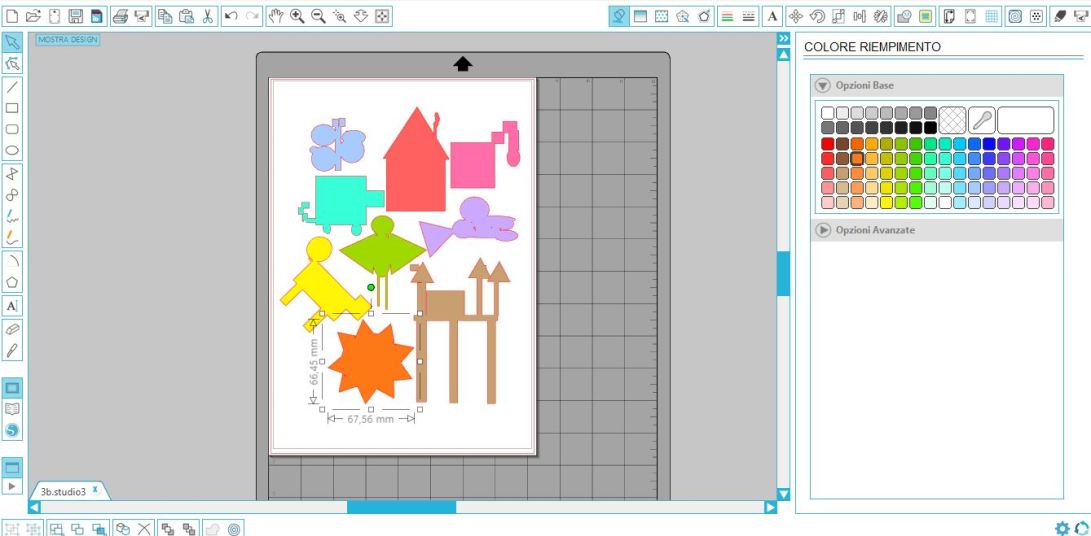Click the MOSTRA DESIGN button

tap(59, 40)
